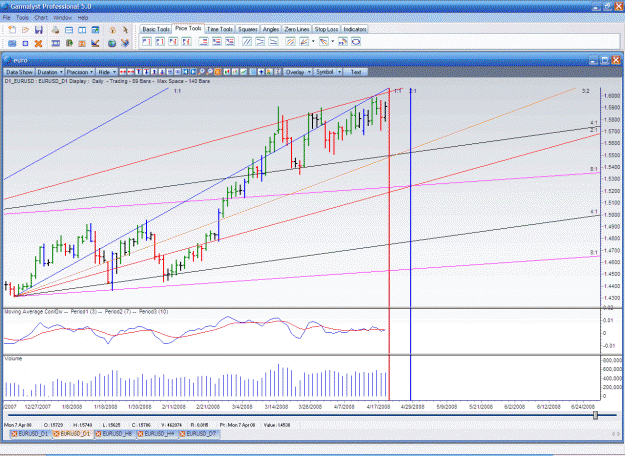Click the Open folder icon
Image resolution: width=625 pixels, height=456 pixels.
25,30
